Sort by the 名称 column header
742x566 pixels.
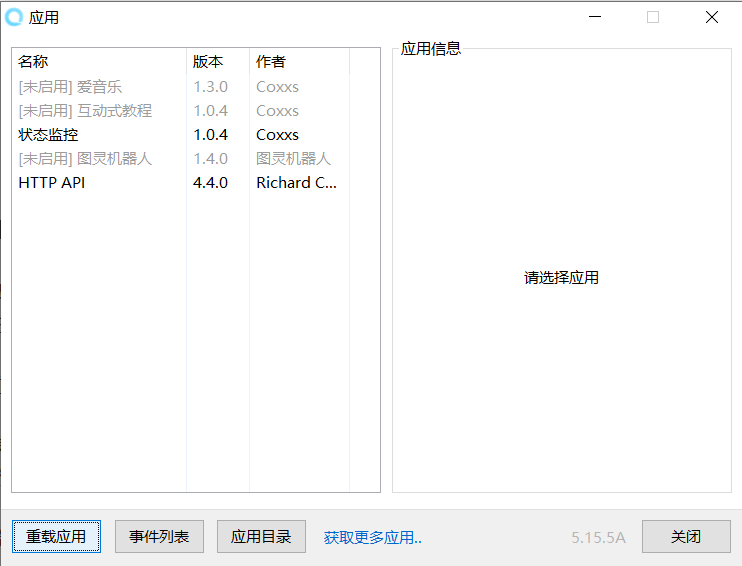(x=99, y=62)
